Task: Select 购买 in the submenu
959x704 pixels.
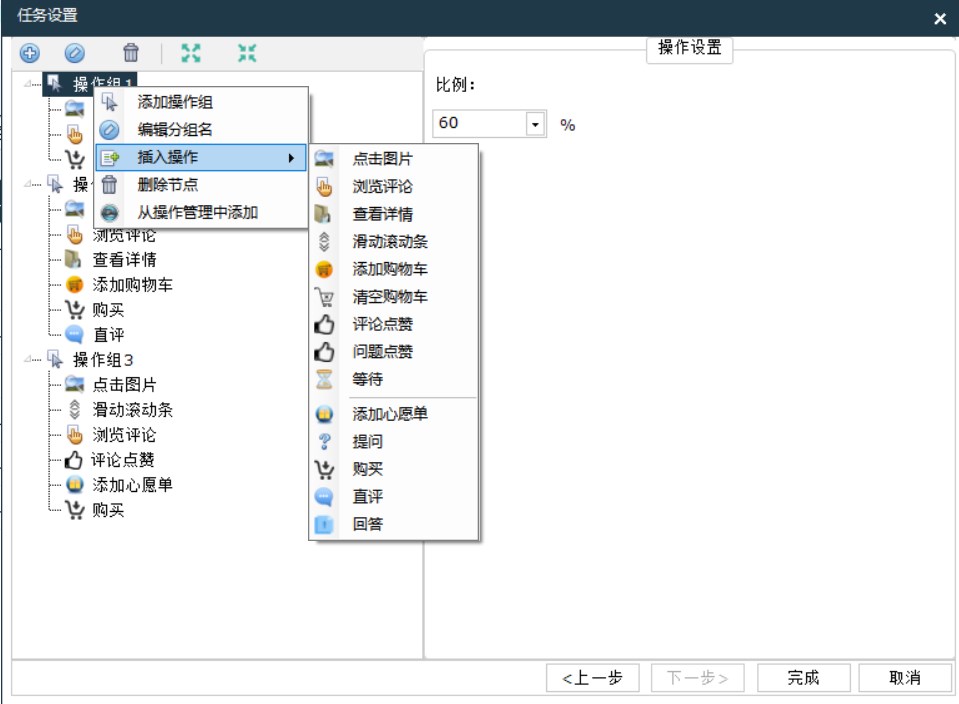Action: point(394,469)
